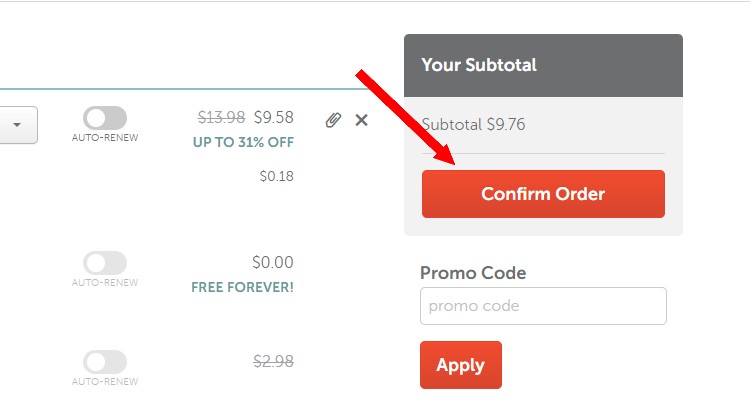Click the UP TO 31% OFF label
This screenshot has width=750, height=408.
pos(243,142)
